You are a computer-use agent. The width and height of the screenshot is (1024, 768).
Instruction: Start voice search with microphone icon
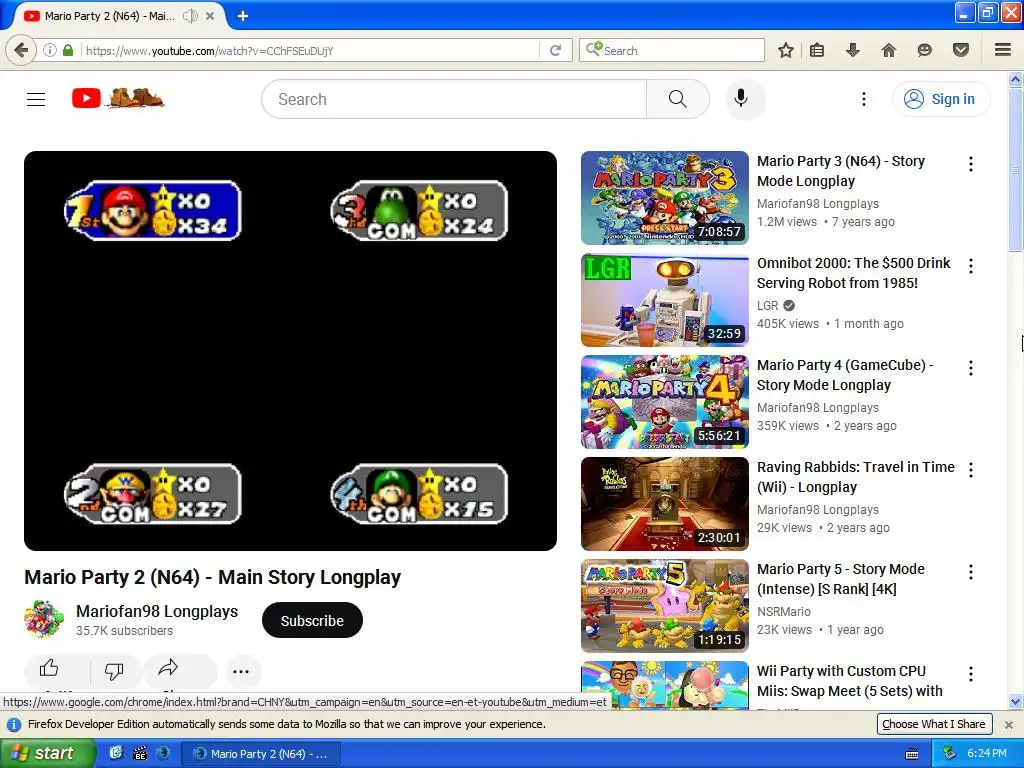pyautogui.click(x=741, y=99)
